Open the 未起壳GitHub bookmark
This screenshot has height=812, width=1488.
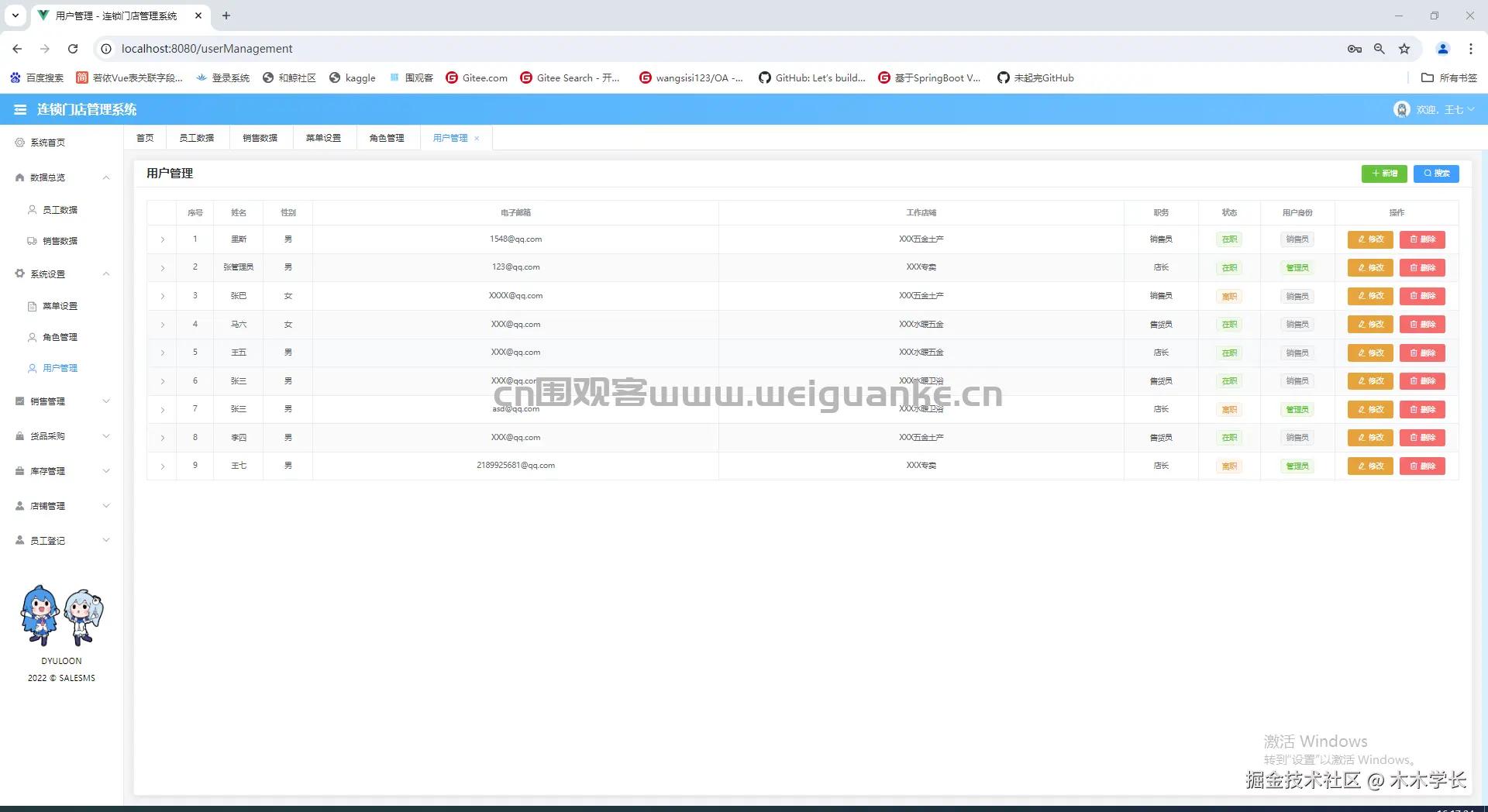1035,78
